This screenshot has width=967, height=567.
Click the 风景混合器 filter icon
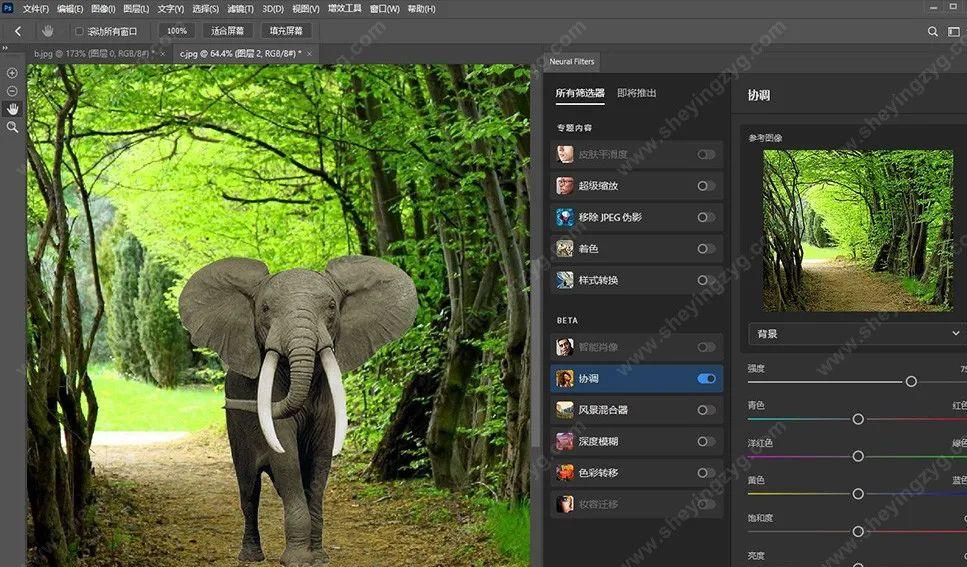(565, 410)
